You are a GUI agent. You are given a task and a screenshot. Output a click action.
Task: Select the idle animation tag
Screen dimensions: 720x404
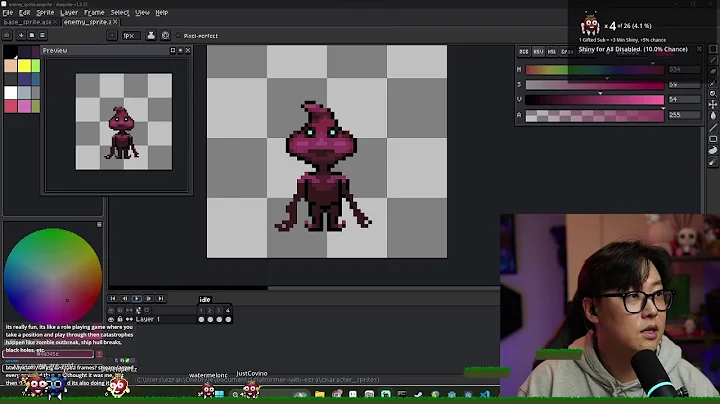coord(205,299)
